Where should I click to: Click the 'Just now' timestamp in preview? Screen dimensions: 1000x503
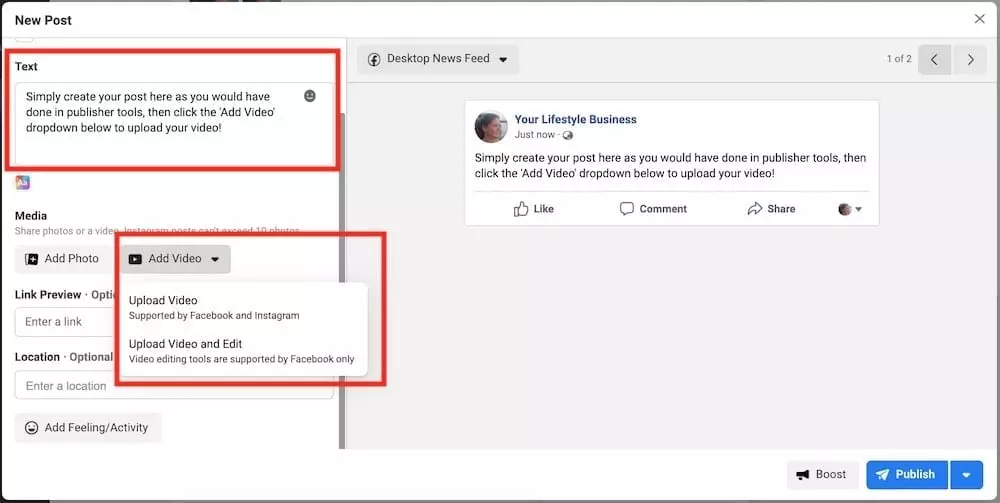click(x=534, y=135)
